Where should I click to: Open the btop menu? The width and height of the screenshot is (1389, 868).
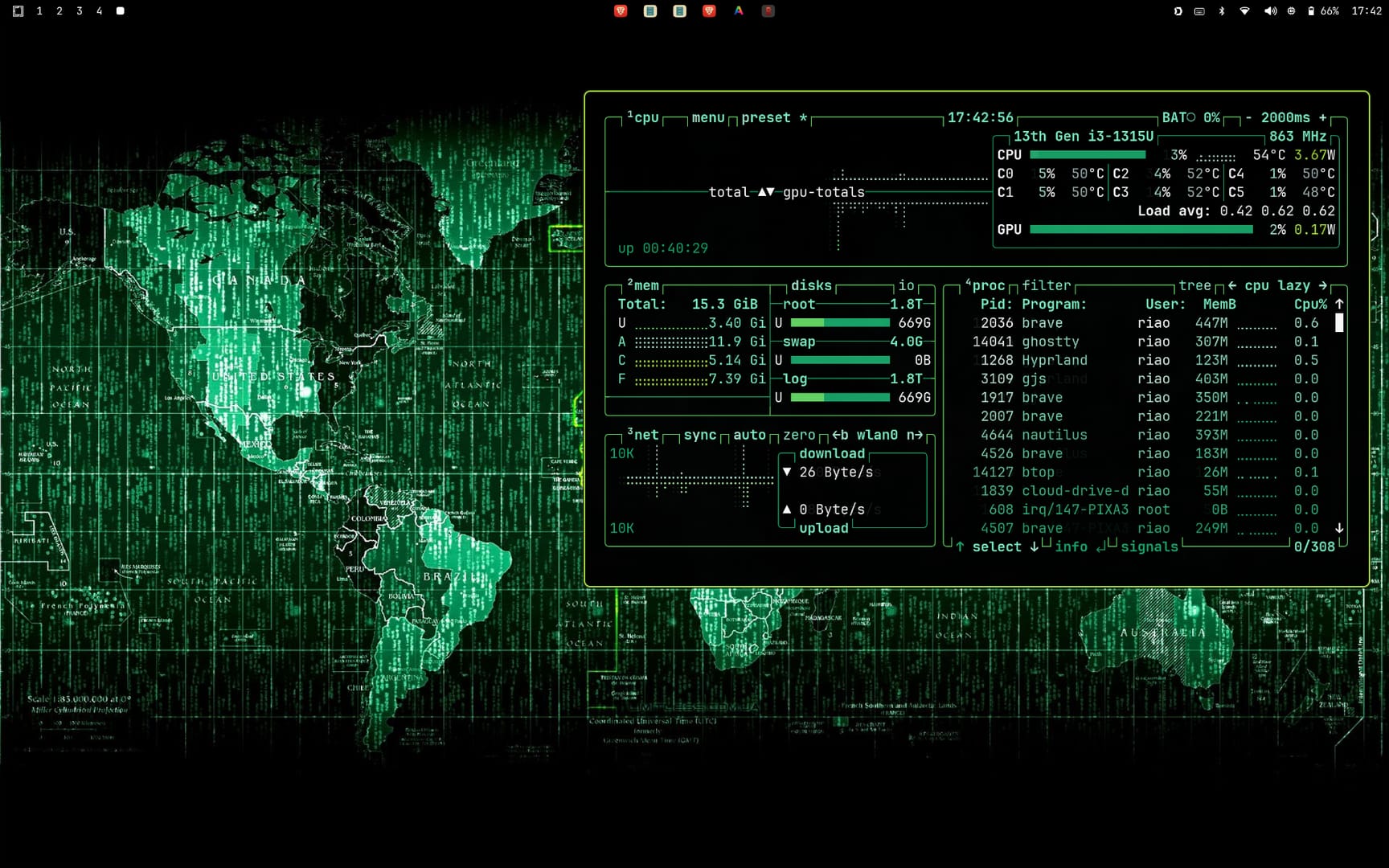point(707,117)
